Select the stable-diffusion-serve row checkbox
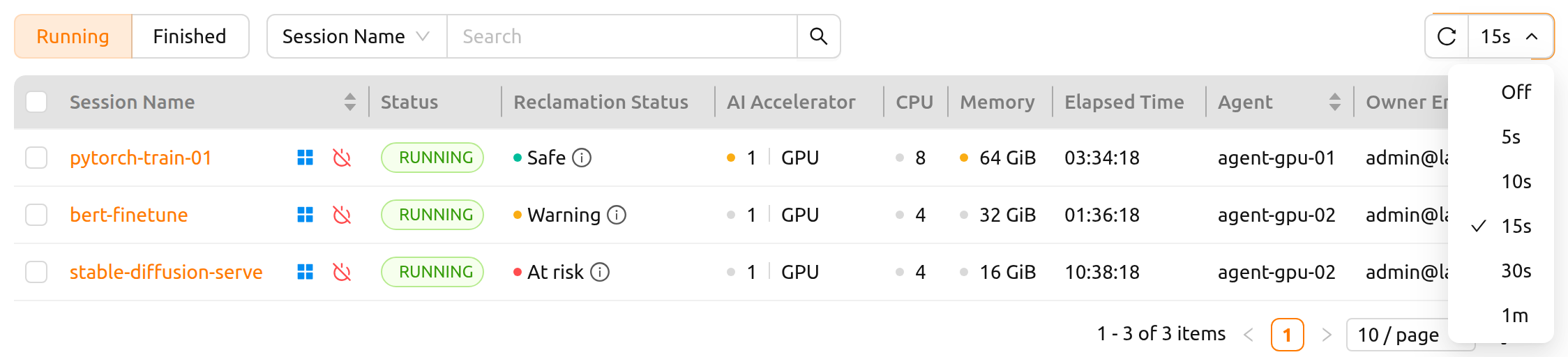Image resolution: width=1568 pixels, height=357 pixels. (36, 272)
